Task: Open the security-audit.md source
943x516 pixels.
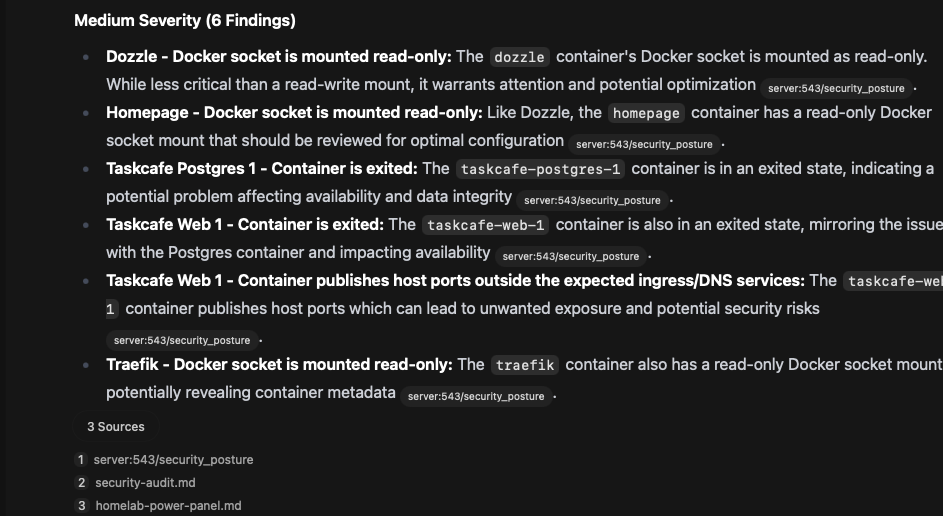Action: tap(145, 482)
